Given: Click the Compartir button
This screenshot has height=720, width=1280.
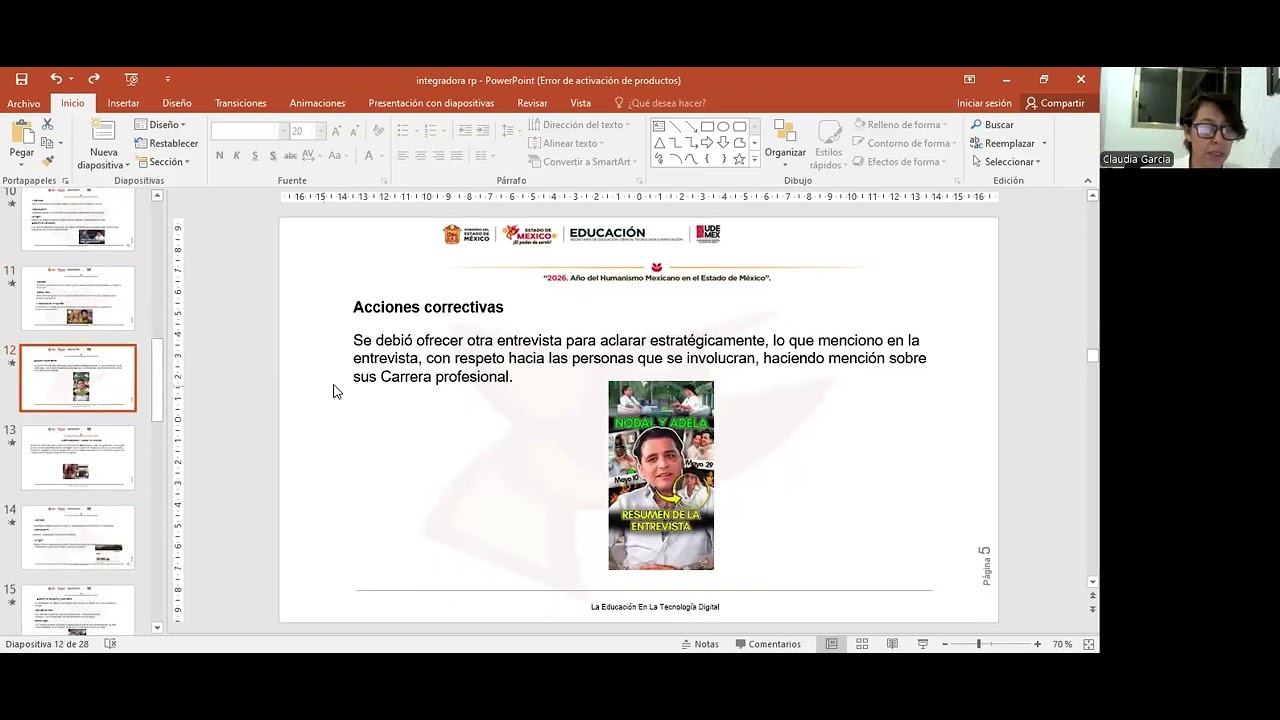Looking at the screenshot, I should (1055, 103).
